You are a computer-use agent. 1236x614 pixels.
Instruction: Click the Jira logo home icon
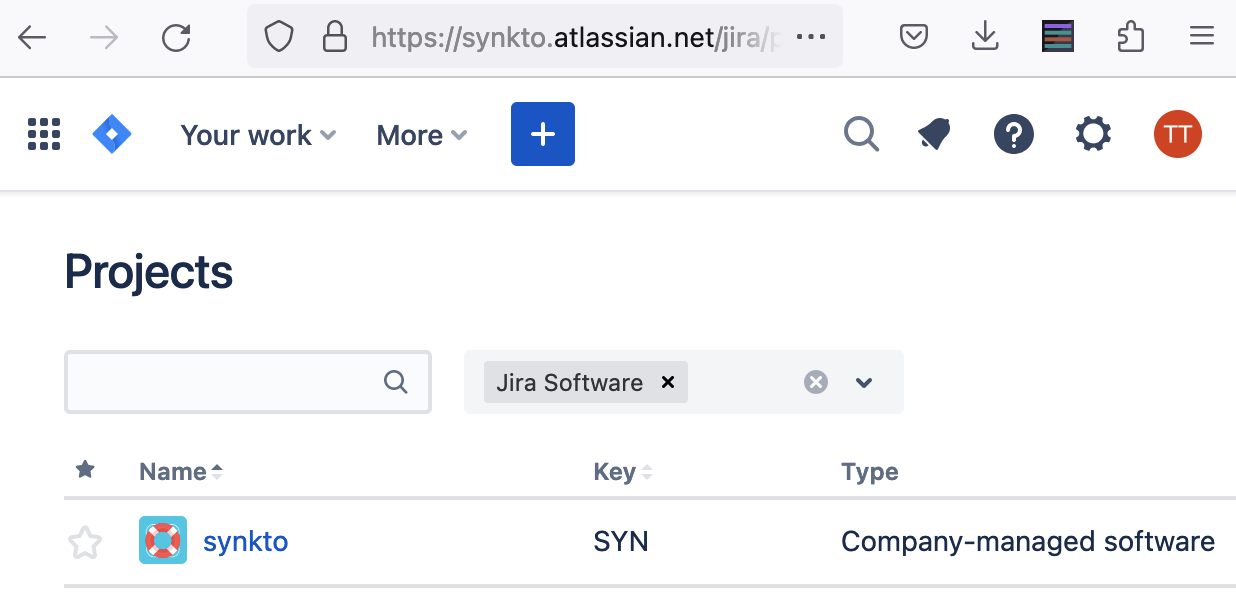click(112, 134)
